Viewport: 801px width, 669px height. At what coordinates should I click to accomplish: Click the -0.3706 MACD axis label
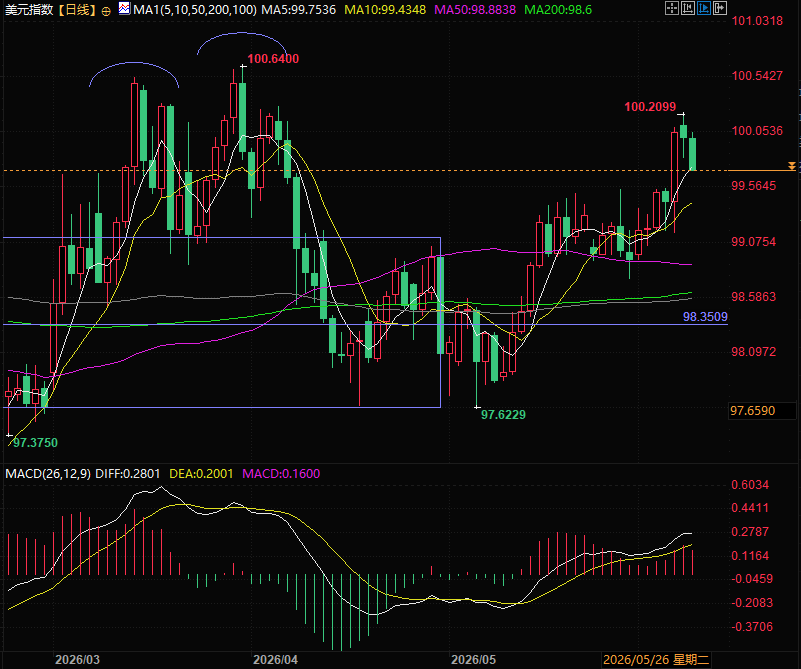752,627
